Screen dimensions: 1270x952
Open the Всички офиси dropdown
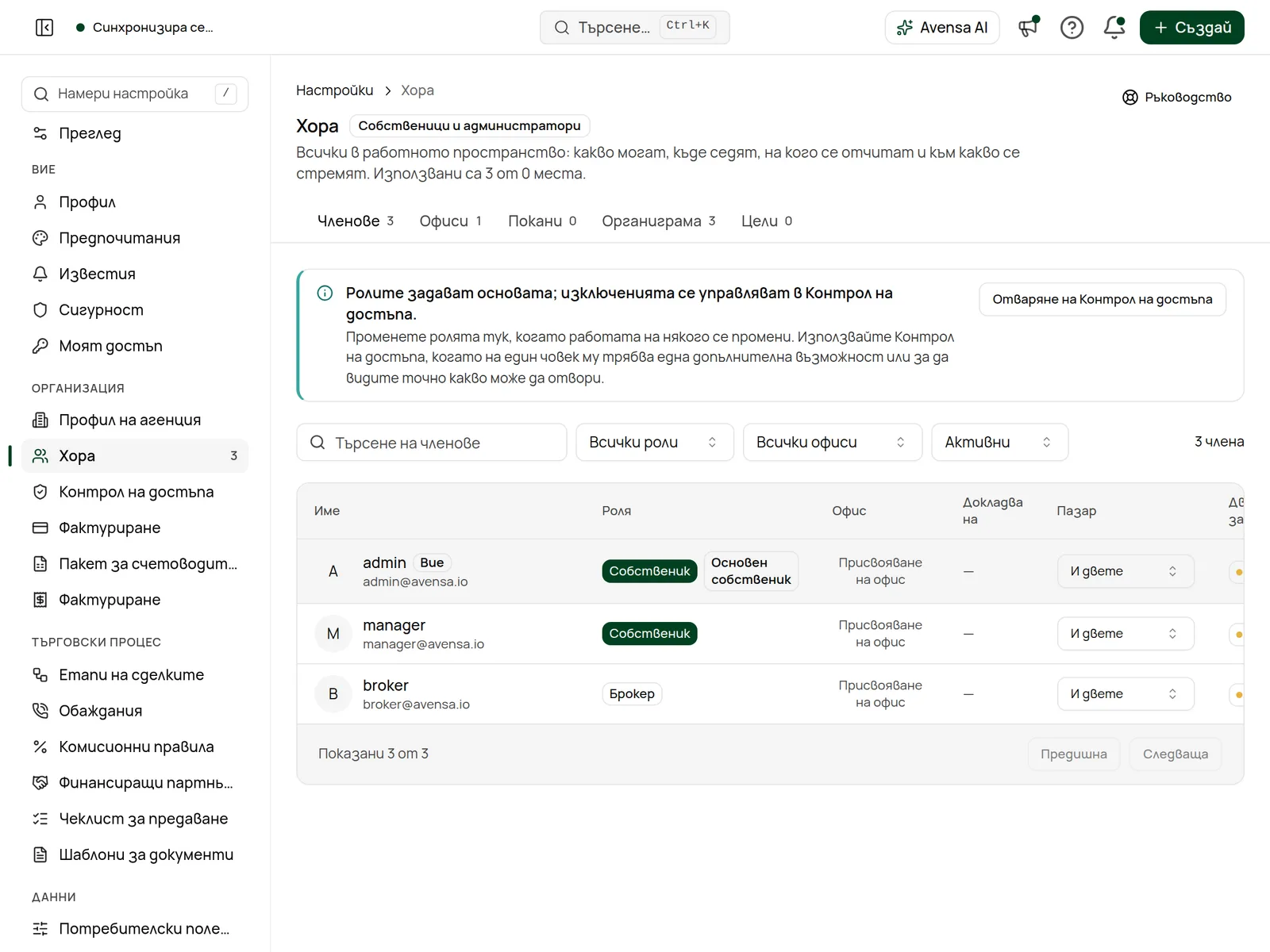[832, 442]
